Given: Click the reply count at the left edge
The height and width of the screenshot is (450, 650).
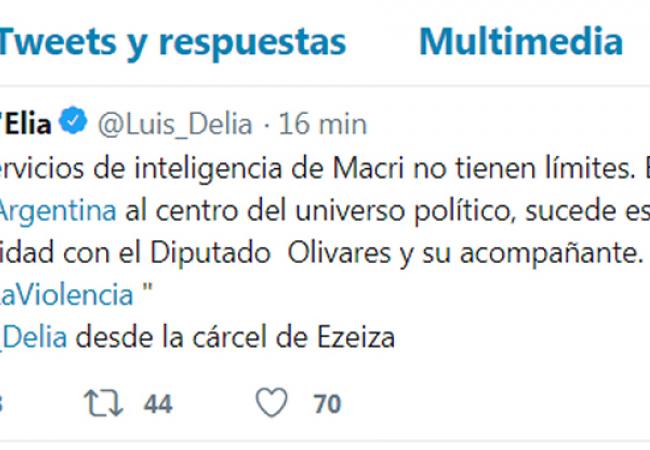Looking at the screenshot, I should (3, 404).
